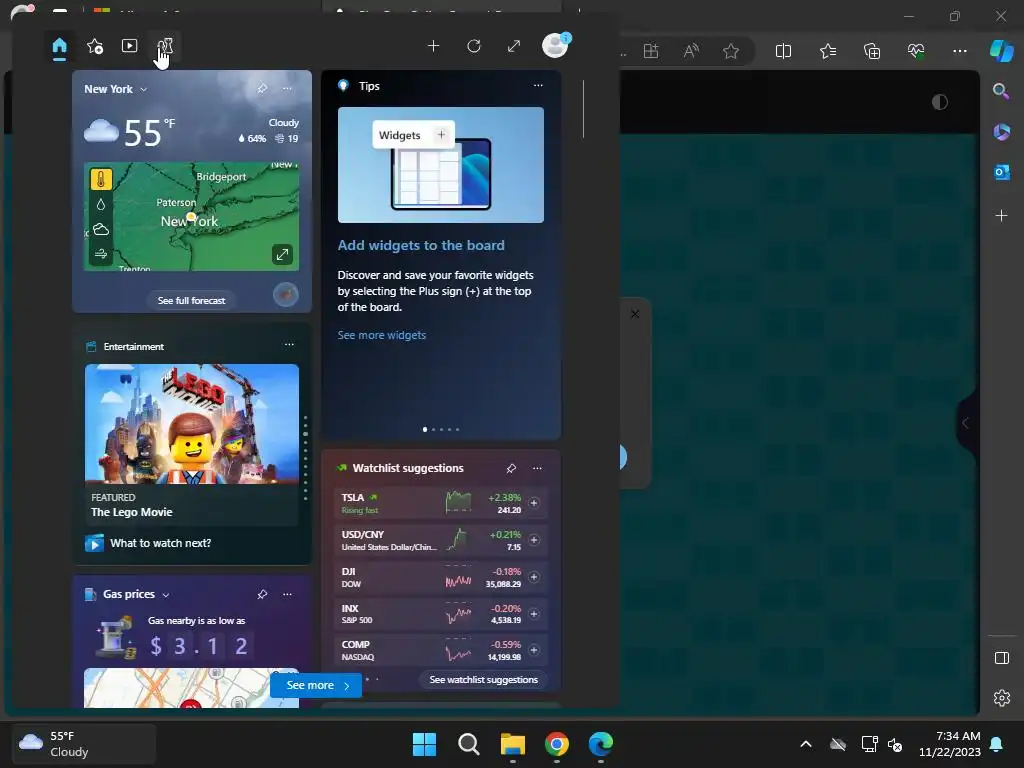Open the Watch video tab
This screenshot has width=1024, height=768.
click(x=129, y=46)
